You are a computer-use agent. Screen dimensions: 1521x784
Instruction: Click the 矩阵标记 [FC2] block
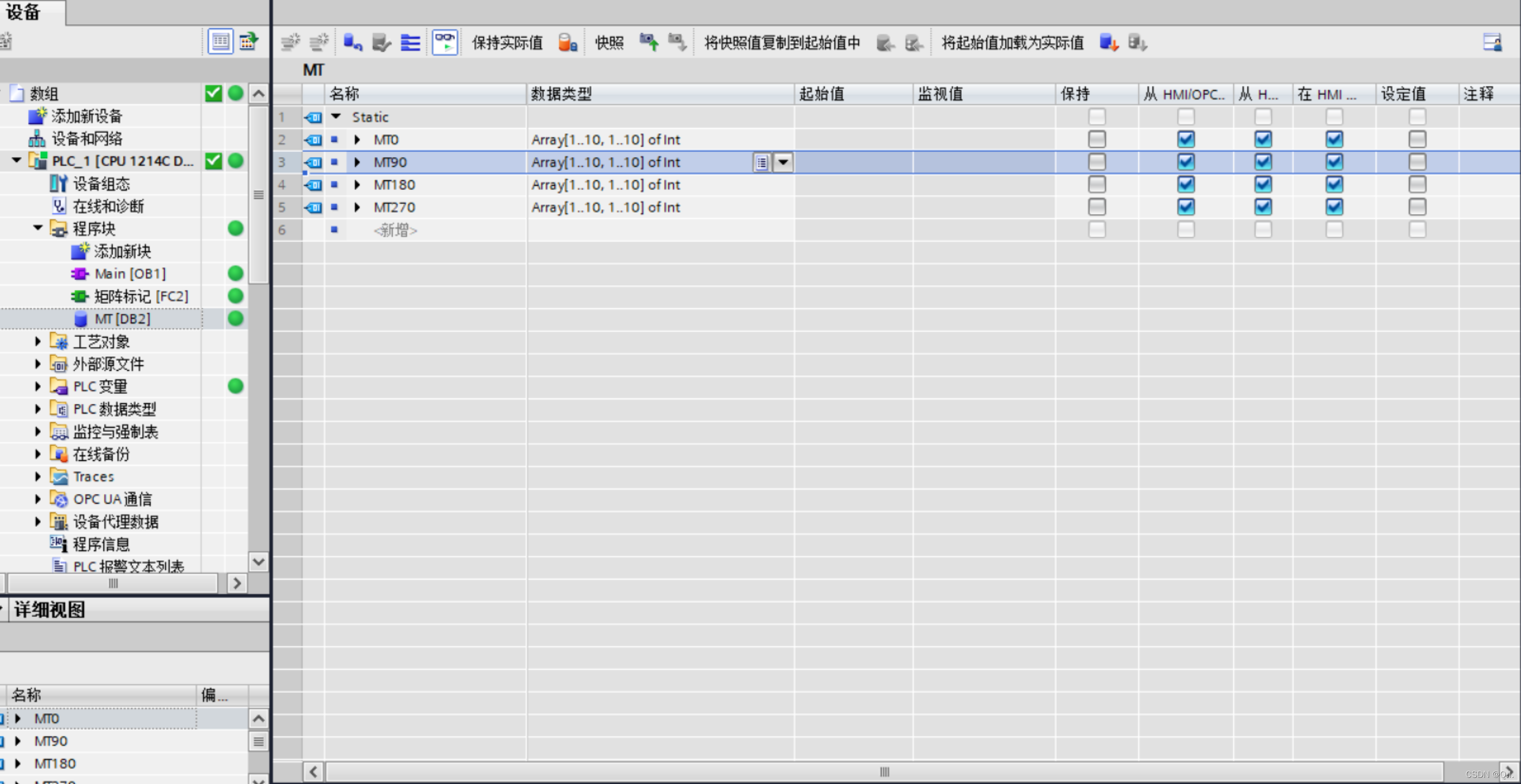(141, 296)
